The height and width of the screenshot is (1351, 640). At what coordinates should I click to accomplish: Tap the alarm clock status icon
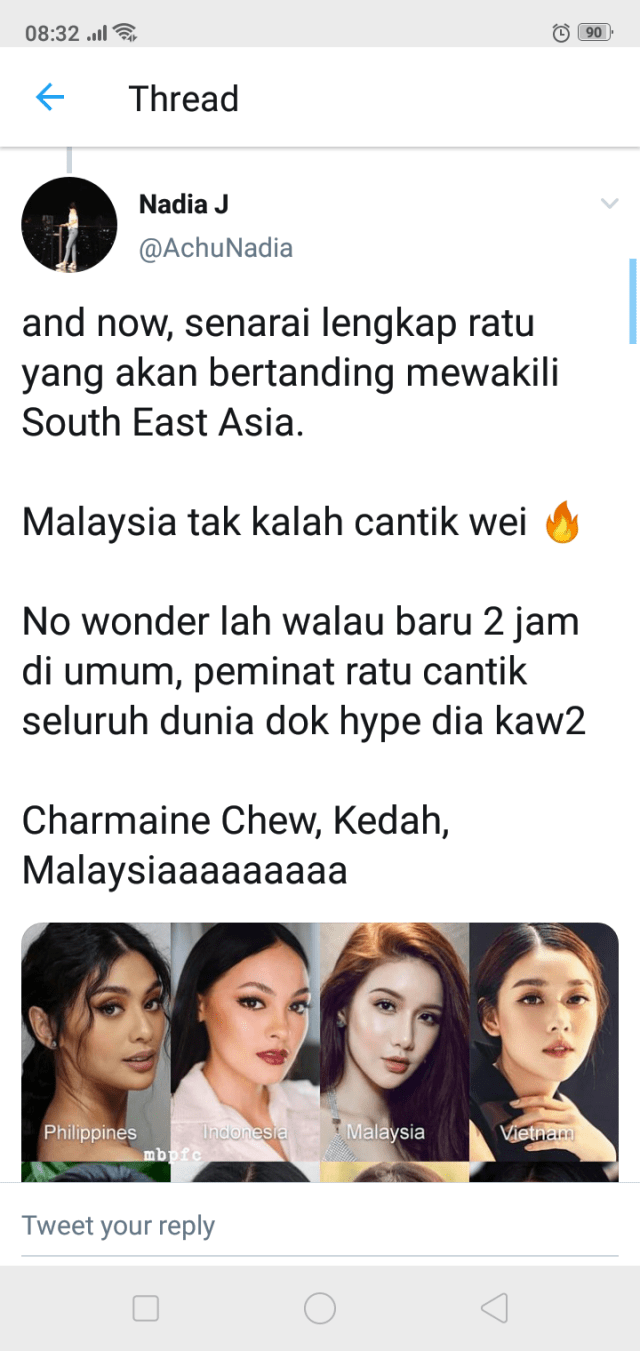point(561,33)
